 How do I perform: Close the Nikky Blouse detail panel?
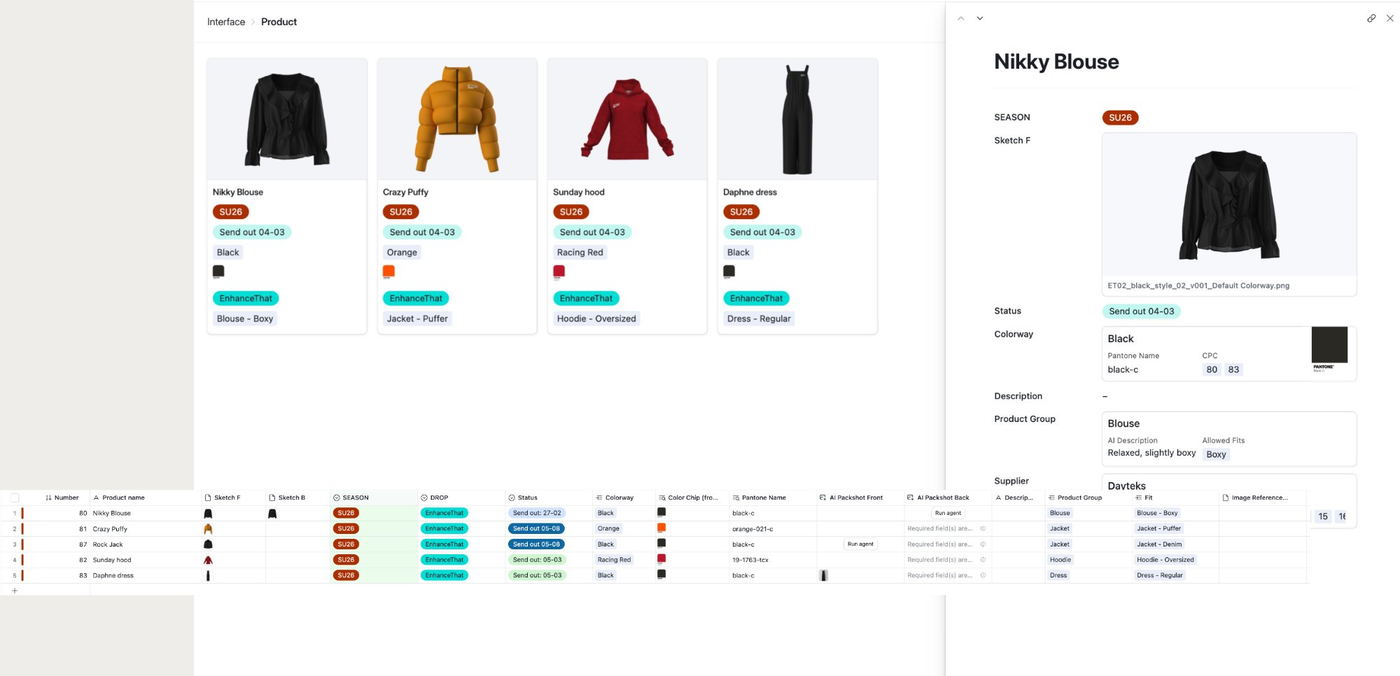pyautogui.click(x=1389, y=18)
